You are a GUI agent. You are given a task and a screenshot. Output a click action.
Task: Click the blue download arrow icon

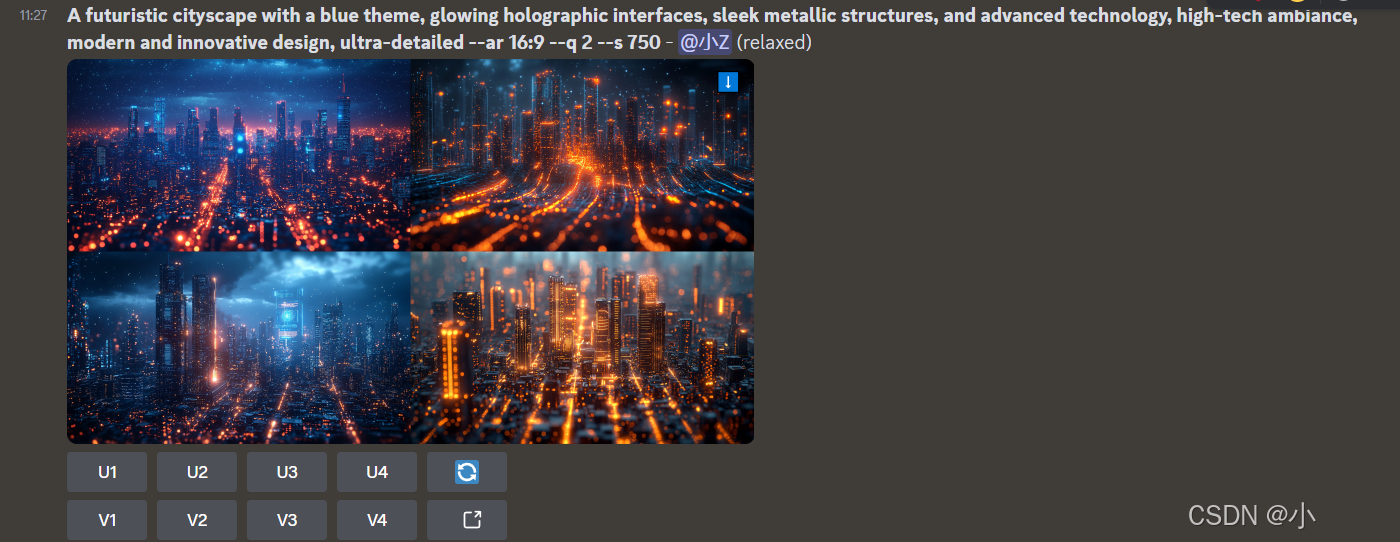point(728,82)
